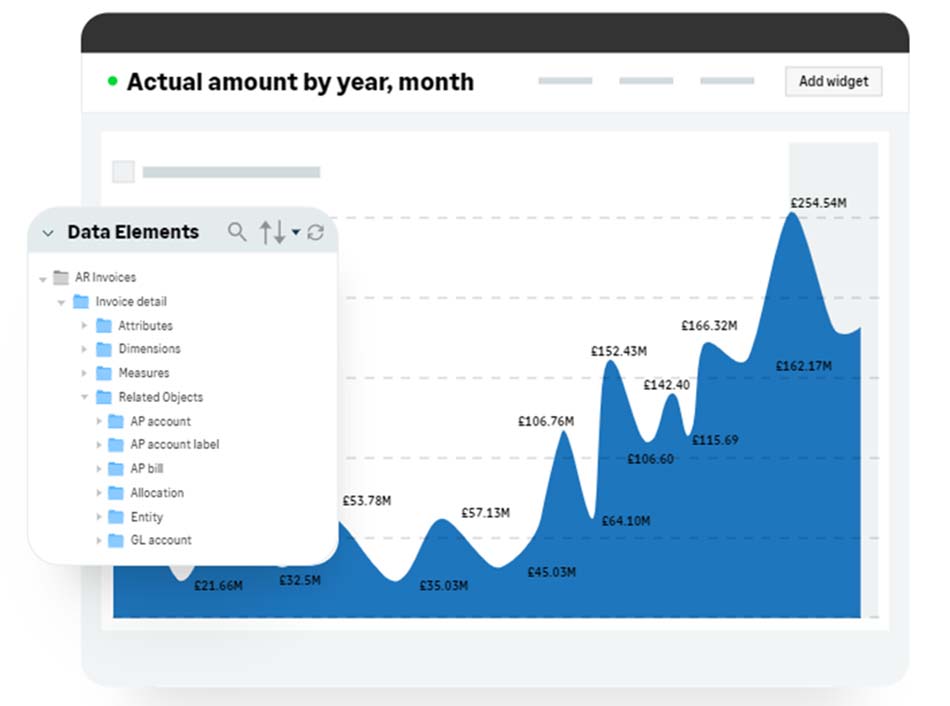Expand the Dimensions folder arrow

tap(84, 349)
